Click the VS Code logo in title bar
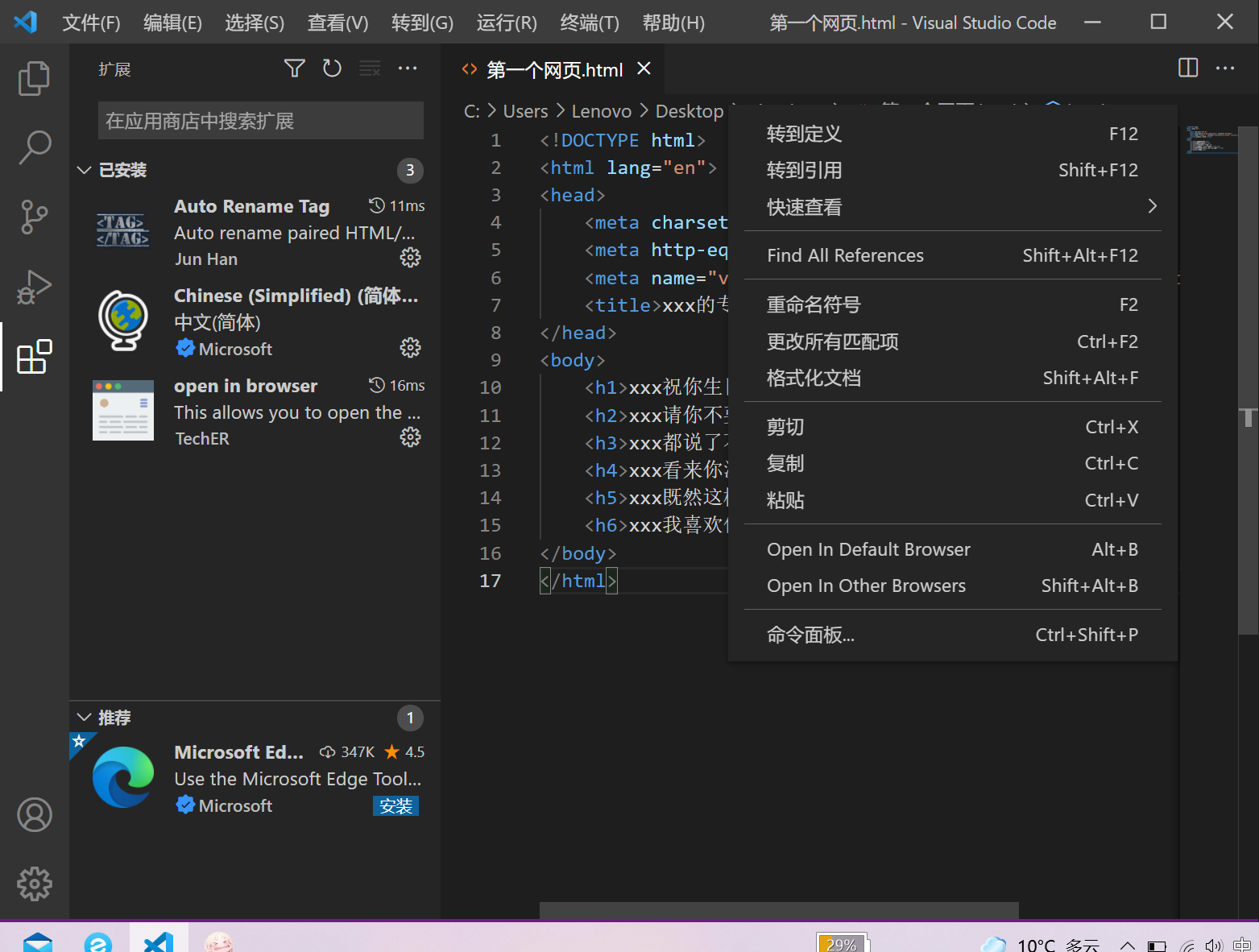 coord(26,22)
